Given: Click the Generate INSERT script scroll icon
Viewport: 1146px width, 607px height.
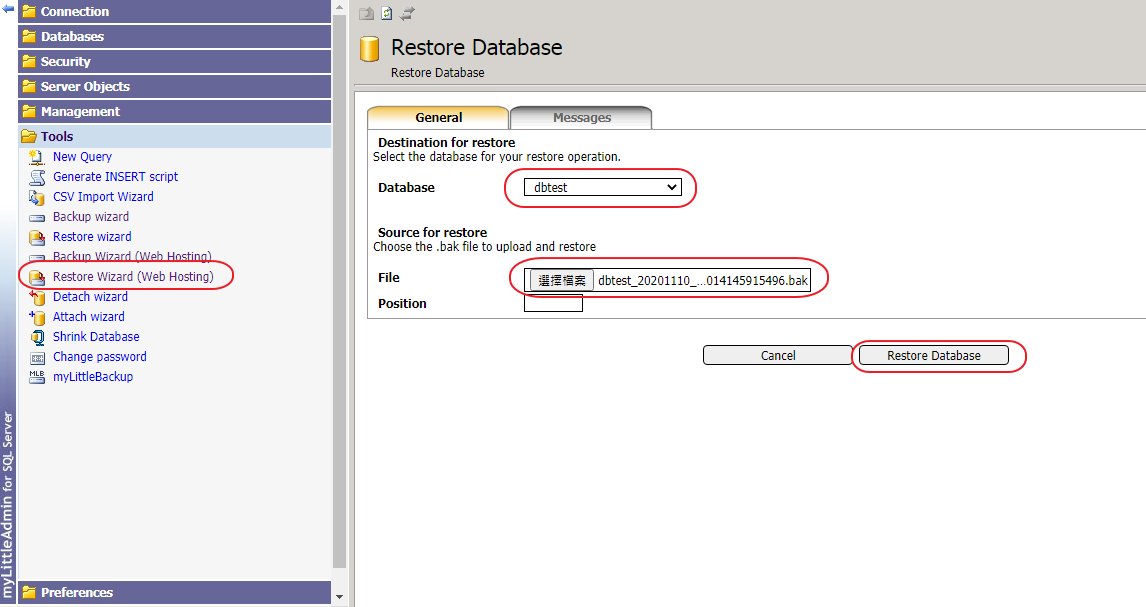Looking at the screenshot, I should [37, 177].
